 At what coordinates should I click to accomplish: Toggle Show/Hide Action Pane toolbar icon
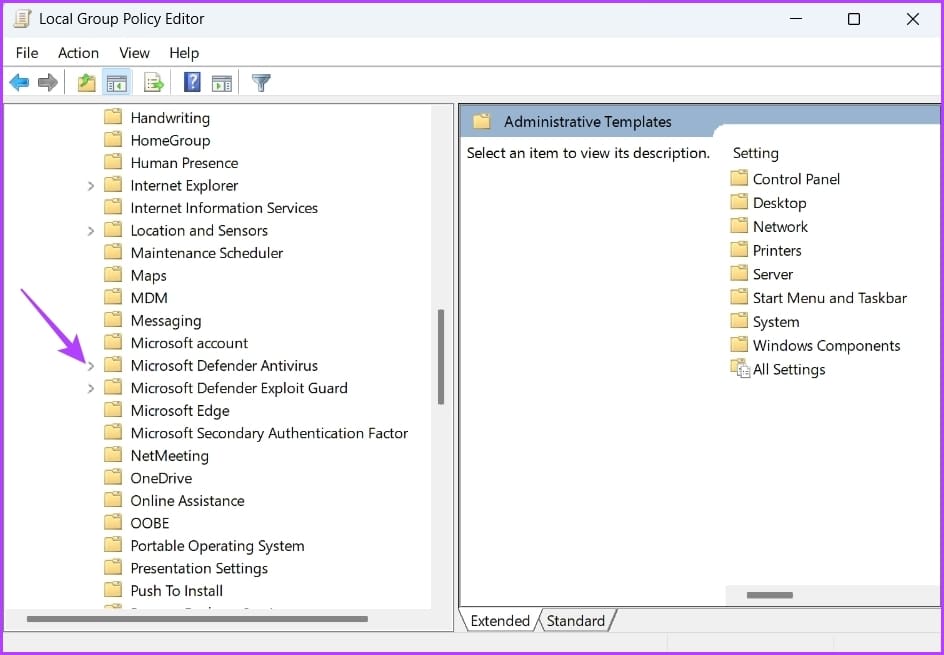coord(222,83)
